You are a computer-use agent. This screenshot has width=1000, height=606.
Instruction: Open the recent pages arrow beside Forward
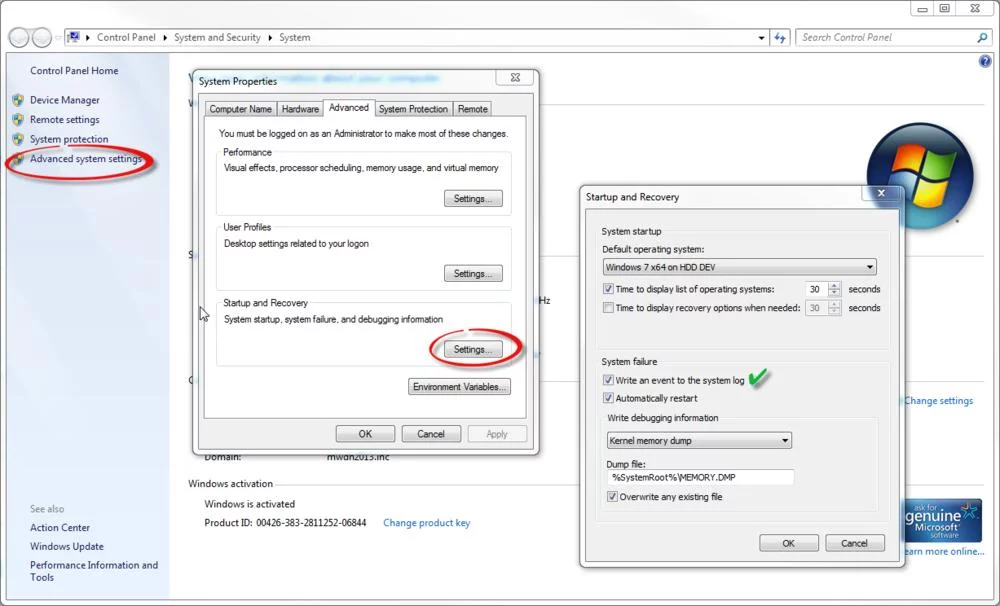pos(57,38)
